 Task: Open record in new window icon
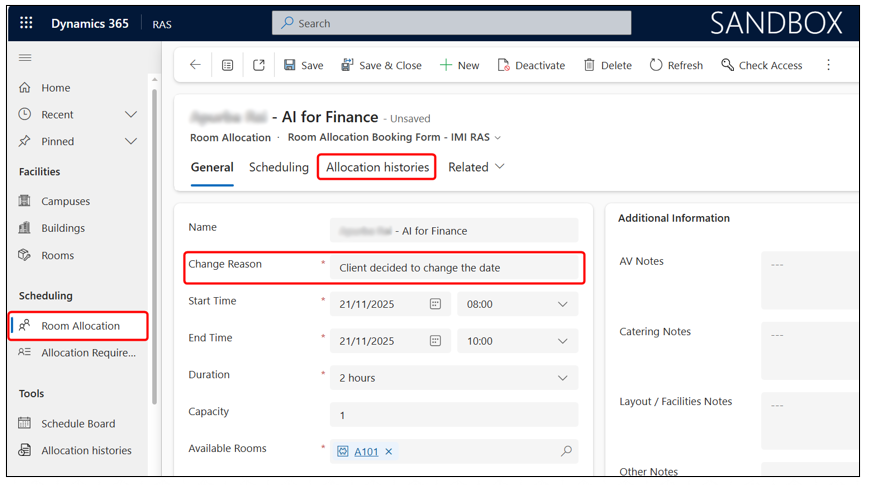click(x=259, y=65)
